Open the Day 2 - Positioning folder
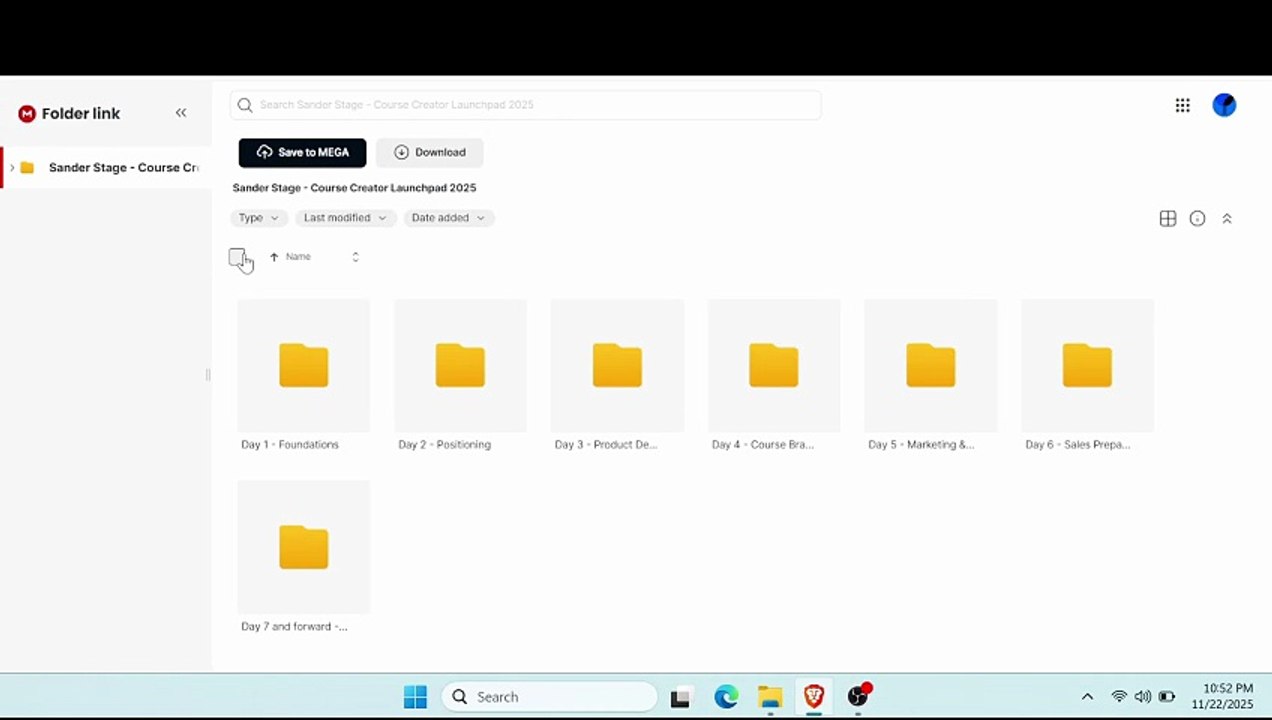This screenshot has height=720, width=1272. (x=460, y=366)
